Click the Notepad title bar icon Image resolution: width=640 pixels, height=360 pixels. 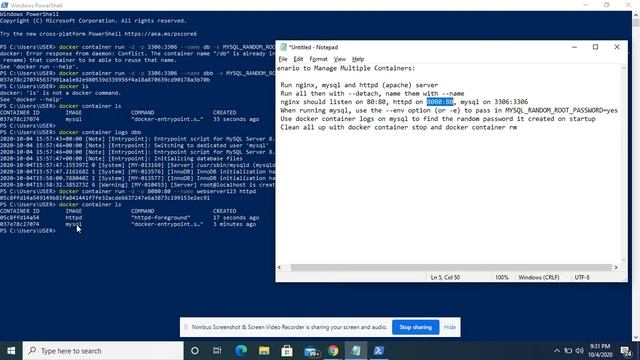coord(283,47)
